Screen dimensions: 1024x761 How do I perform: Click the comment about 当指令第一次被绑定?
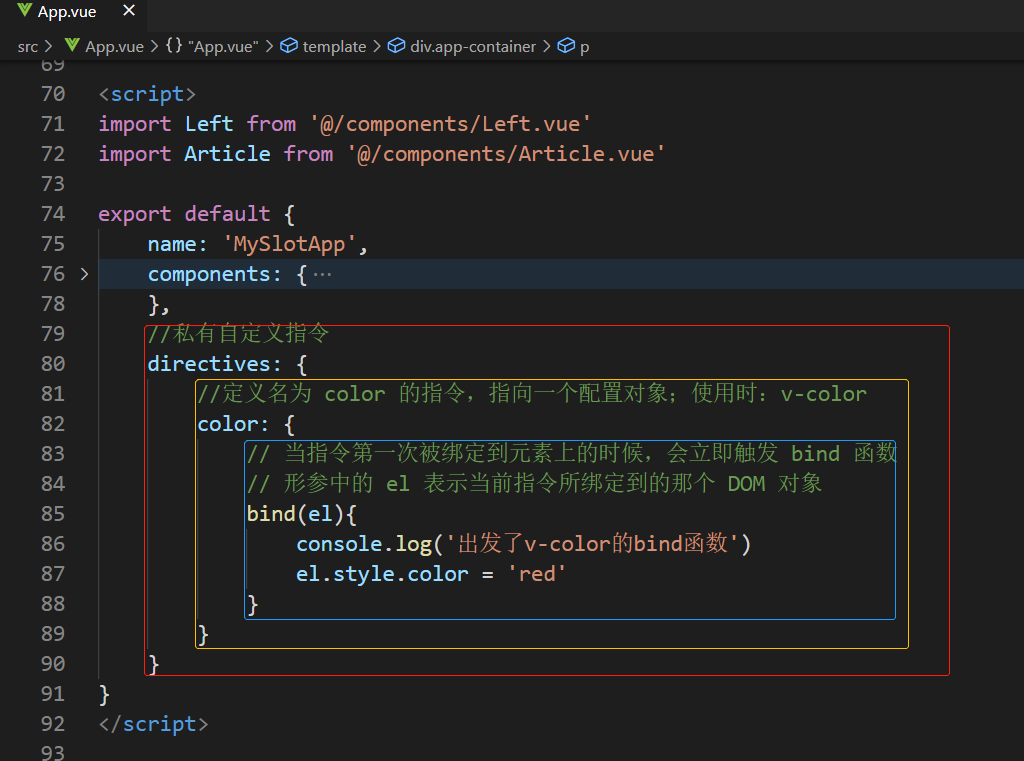pyautogui.click(x=571, y=453)
